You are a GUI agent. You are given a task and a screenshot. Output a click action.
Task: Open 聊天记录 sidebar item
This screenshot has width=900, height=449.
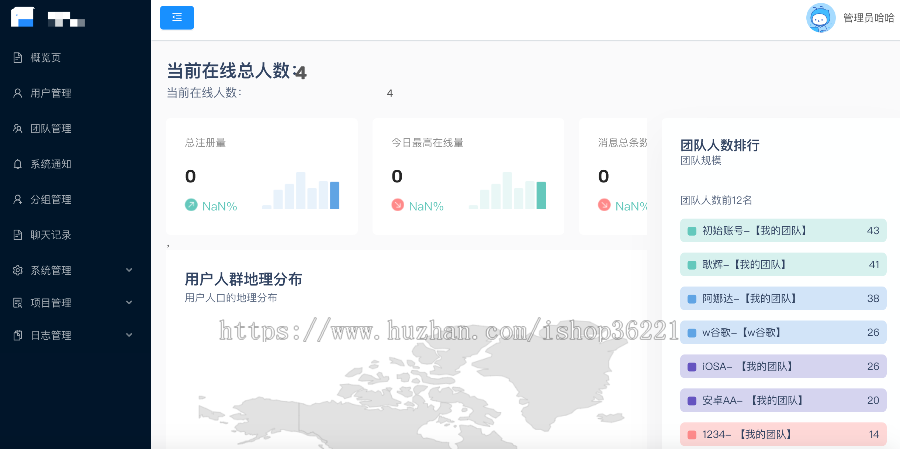51,235
